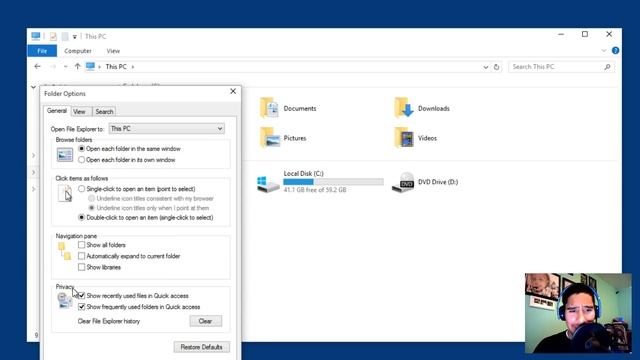Open the File ribbon tab
The image size is (640, 360).
point(42,51)
